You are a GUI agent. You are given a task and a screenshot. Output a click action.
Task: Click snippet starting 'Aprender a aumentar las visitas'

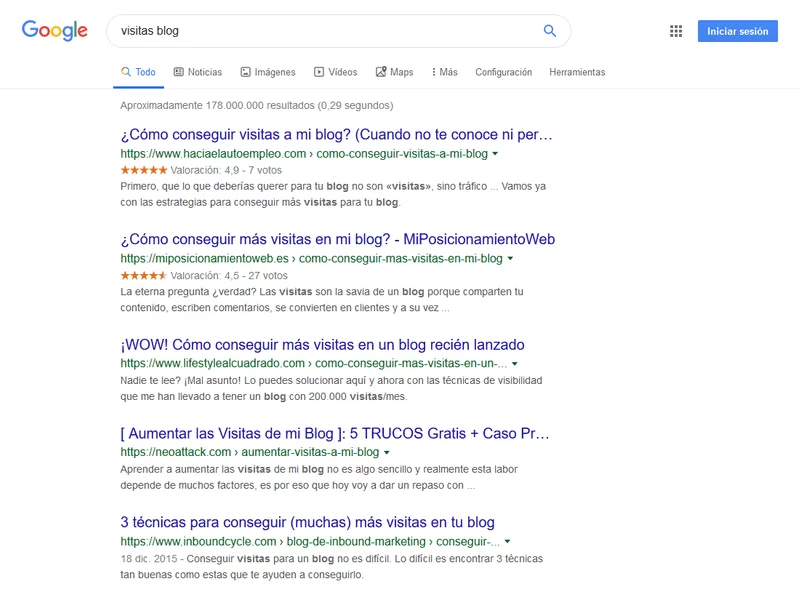tap(319, 477)
